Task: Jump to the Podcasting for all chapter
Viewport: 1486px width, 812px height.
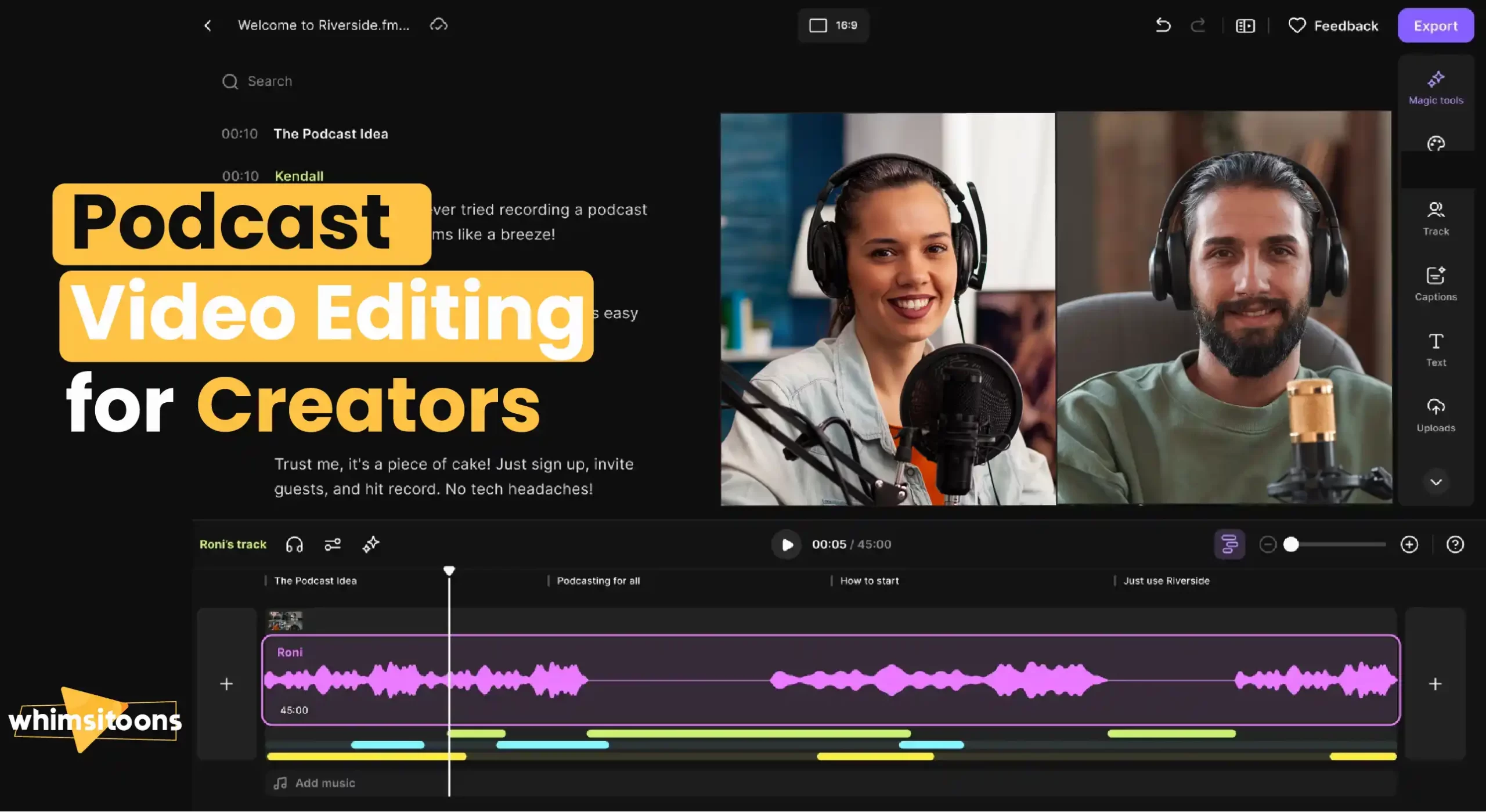Action: 598,580
